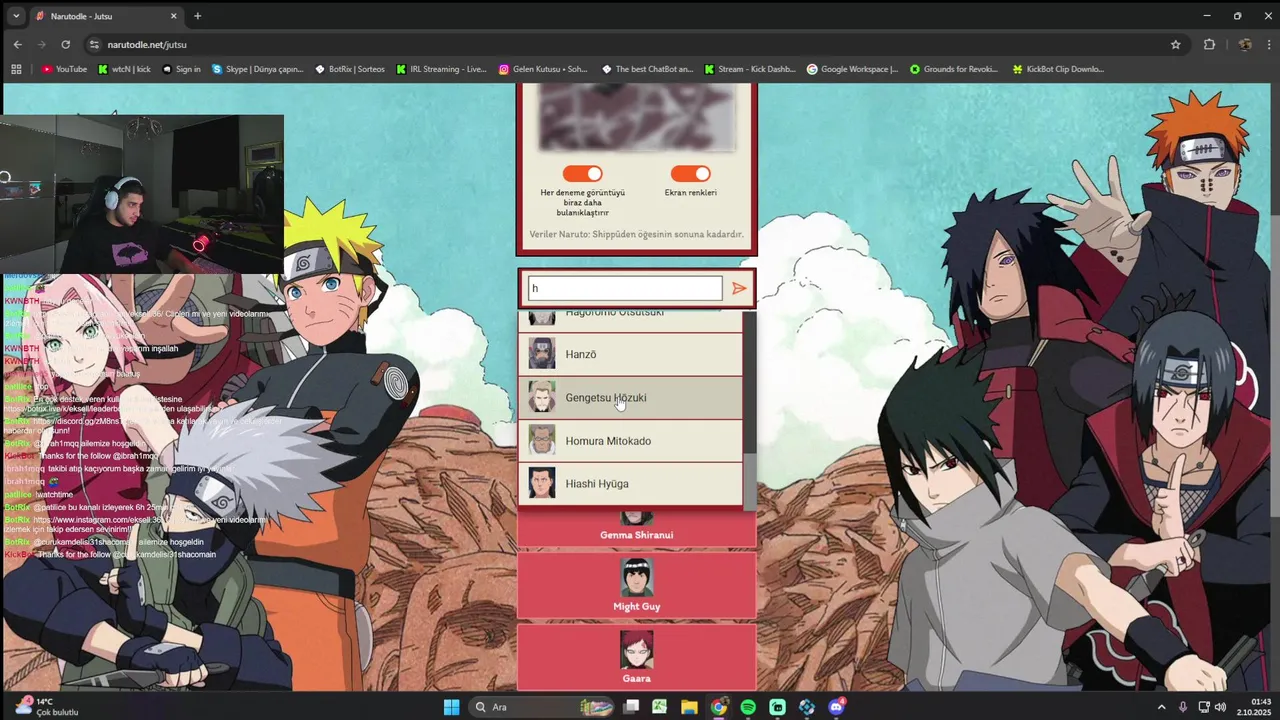
Task: Open the KickBot Clip Download bookmark
Action: click(1058, 69)
